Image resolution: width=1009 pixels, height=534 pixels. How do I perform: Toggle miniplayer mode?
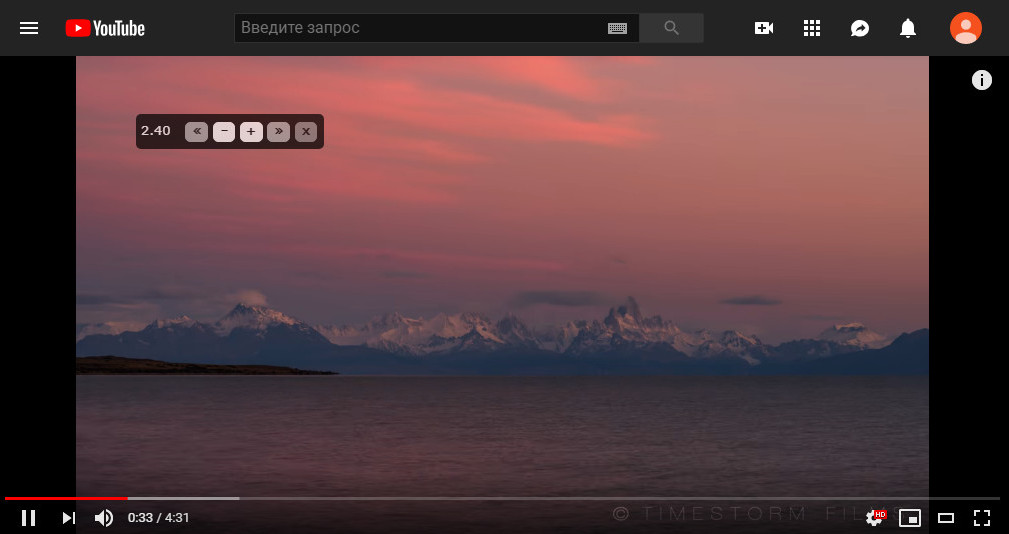pos(910,517)
